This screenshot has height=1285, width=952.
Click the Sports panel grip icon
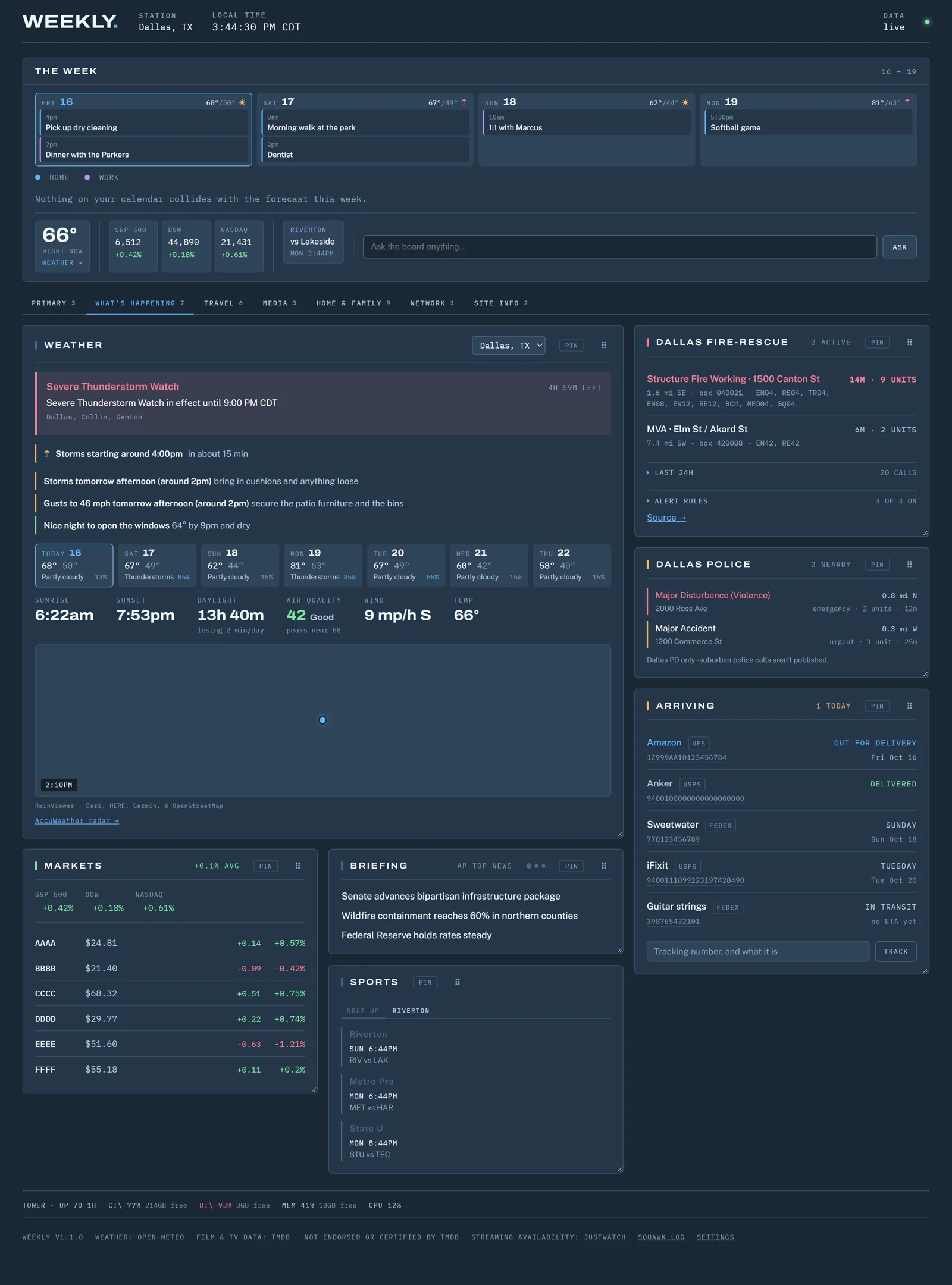[x=457, y=982]
